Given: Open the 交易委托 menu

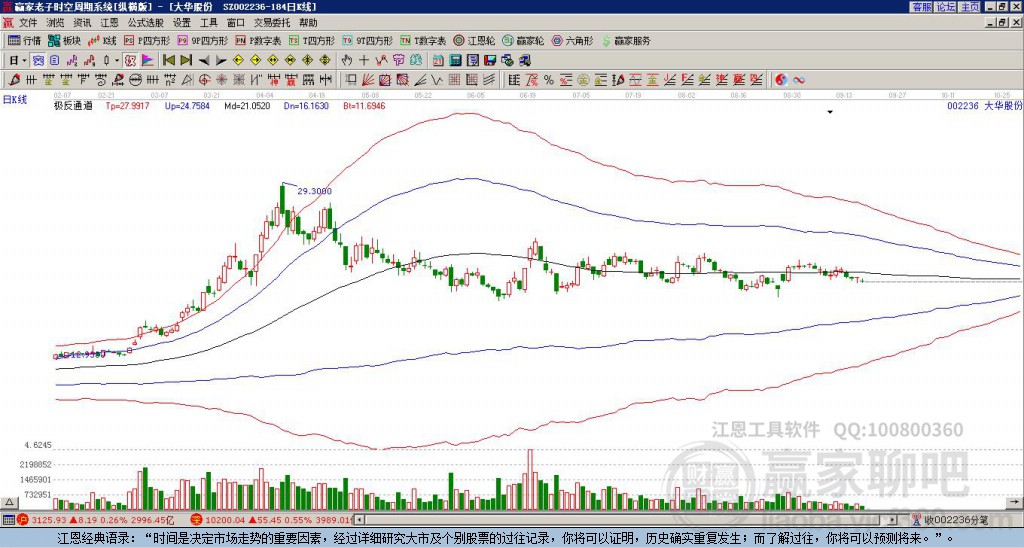Looking at the screenshot, I should 272,23.
